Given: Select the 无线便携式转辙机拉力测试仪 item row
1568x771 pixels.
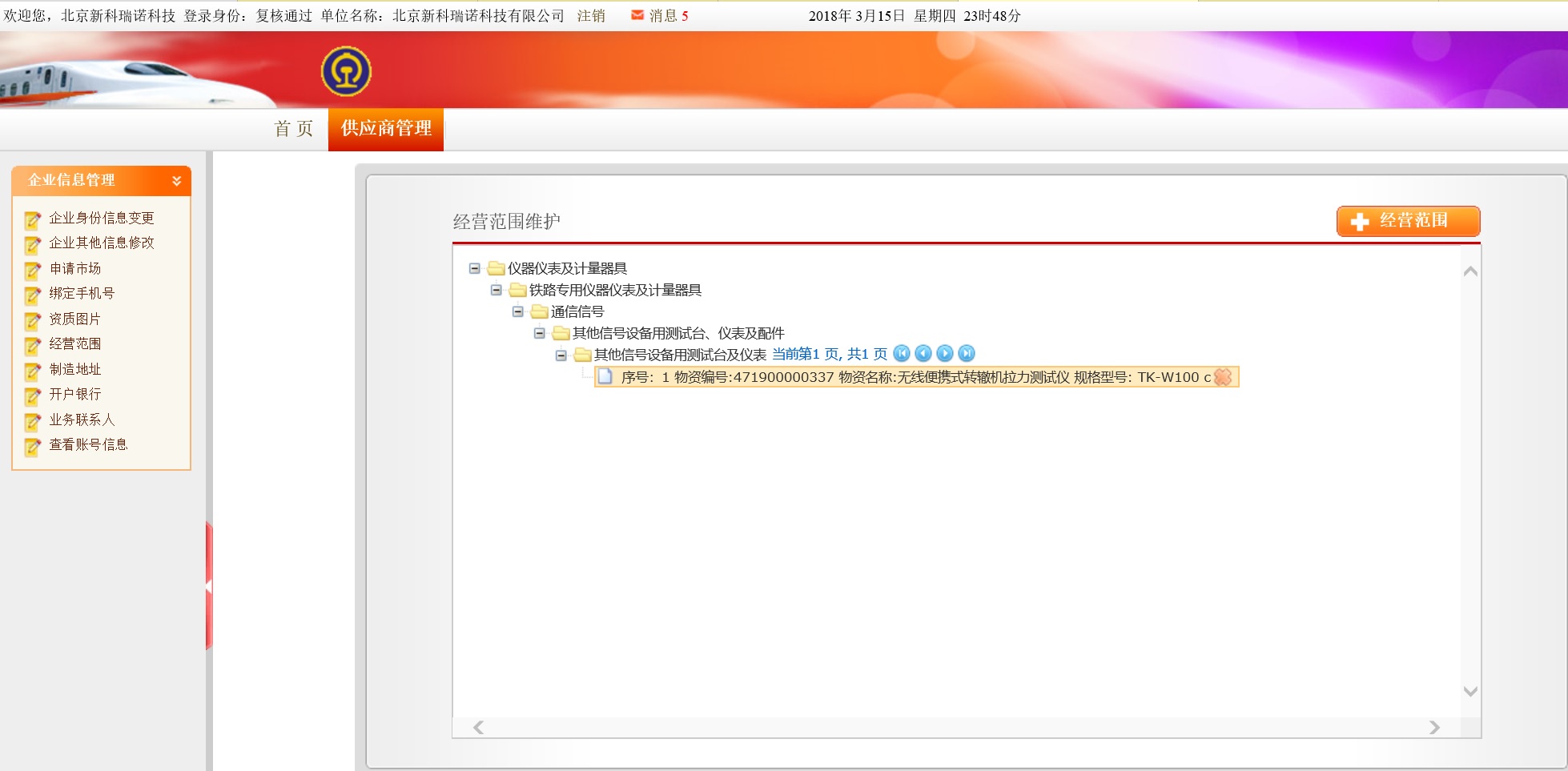Looking at the screenshot, I should coord(916,377).
